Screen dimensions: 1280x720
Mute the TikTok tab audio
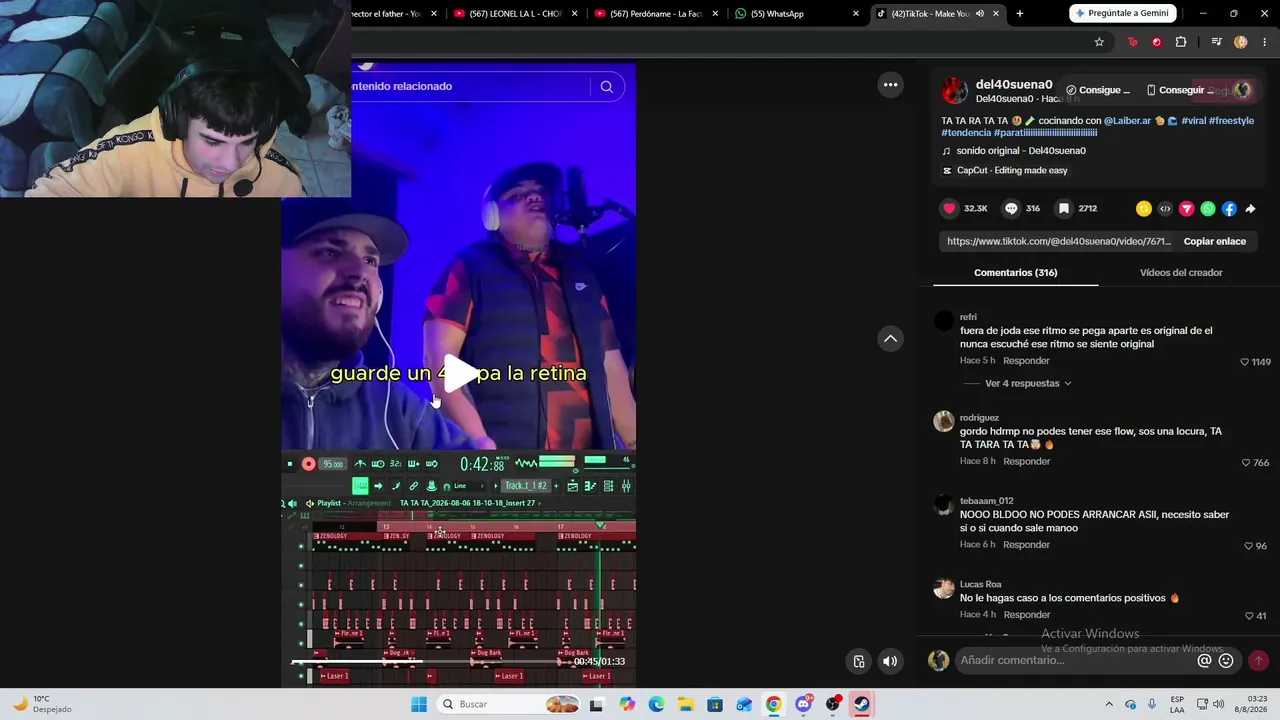(980, 14)
